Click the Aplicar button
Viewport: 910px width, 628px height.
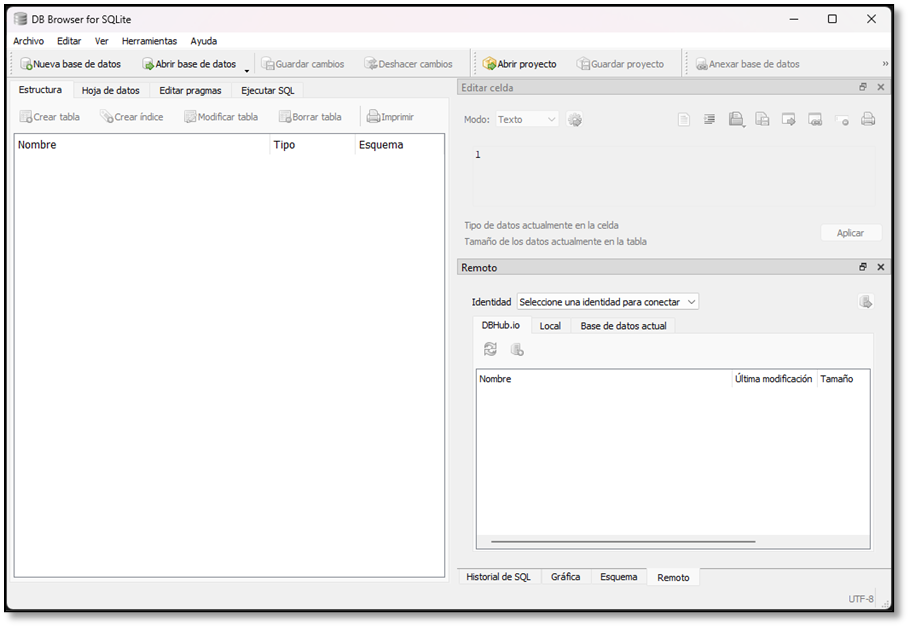click(x=850, y=233)
